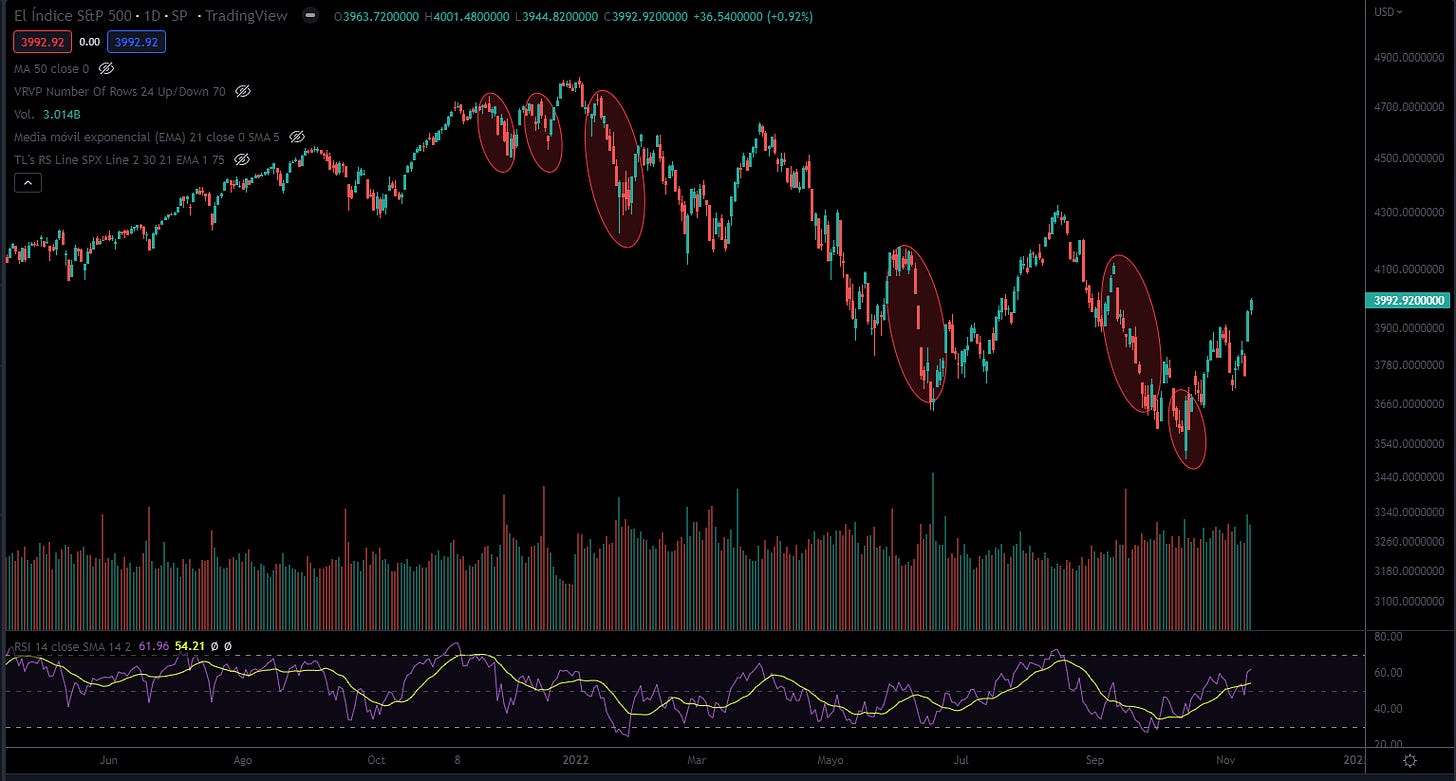The width and height of the screenshot is (1456, 781).
Task: Open the USD currency dropdown
Action: (1388, 12)
